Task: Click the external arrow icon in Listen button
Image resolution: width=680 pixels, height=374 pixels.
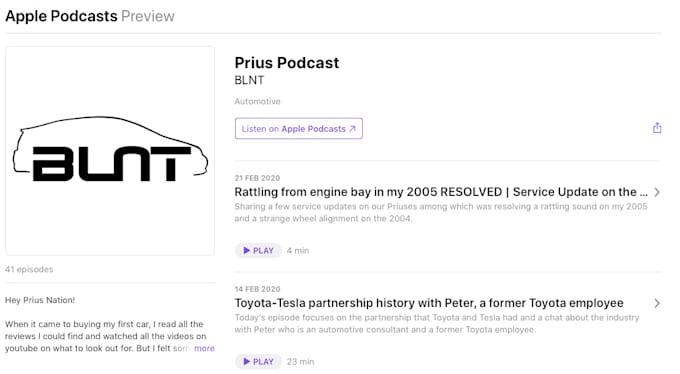Action: [352, 129]
